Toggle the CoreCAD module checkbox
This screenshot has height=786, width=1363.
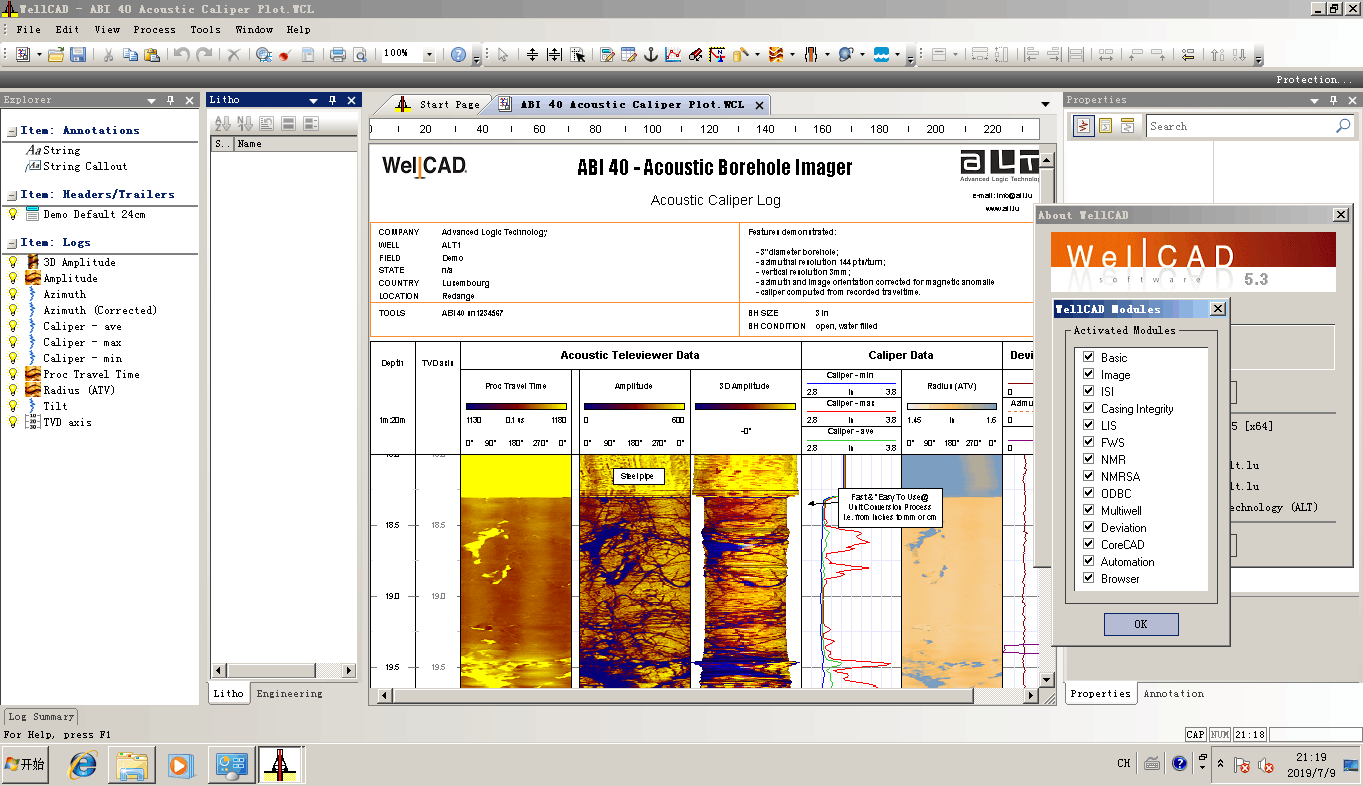coord(1089,544)
